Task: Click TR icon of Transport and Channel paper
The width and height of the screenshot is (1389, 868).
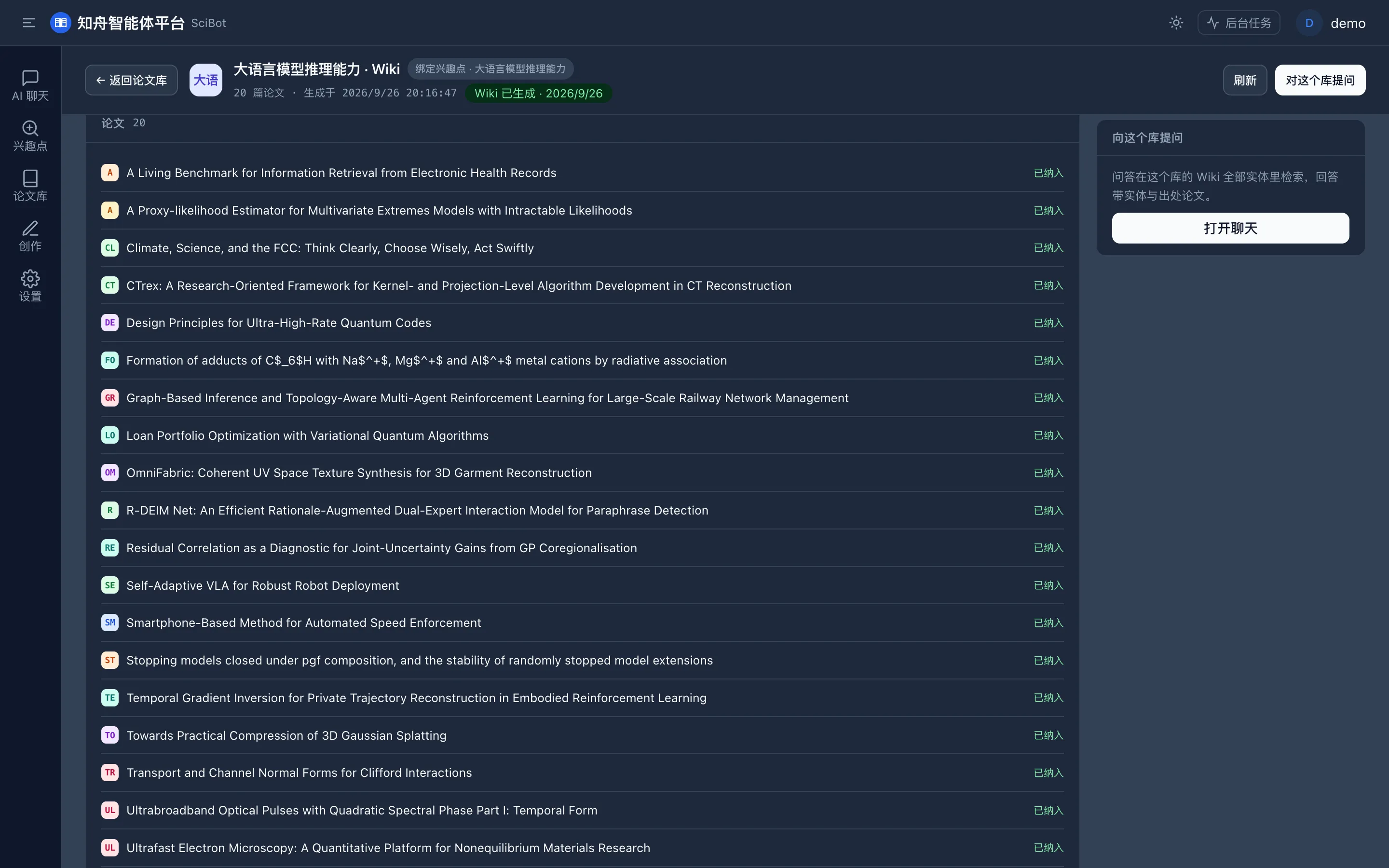Action: [109, 773]
